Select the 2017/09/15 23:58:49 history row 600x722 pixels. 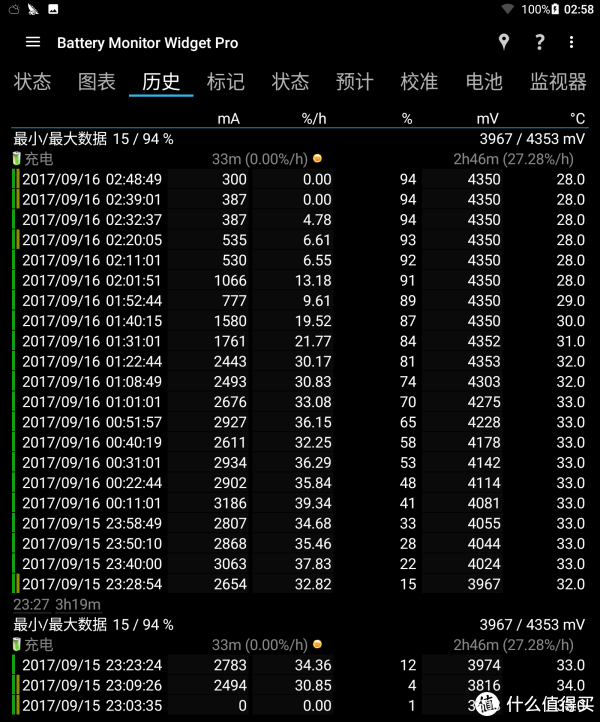tap(299, 524)
